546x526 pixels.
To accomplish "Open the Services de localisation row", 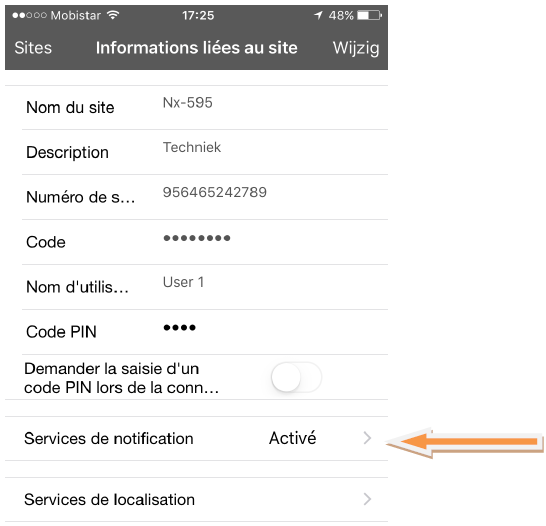I will tap(196, 500).
